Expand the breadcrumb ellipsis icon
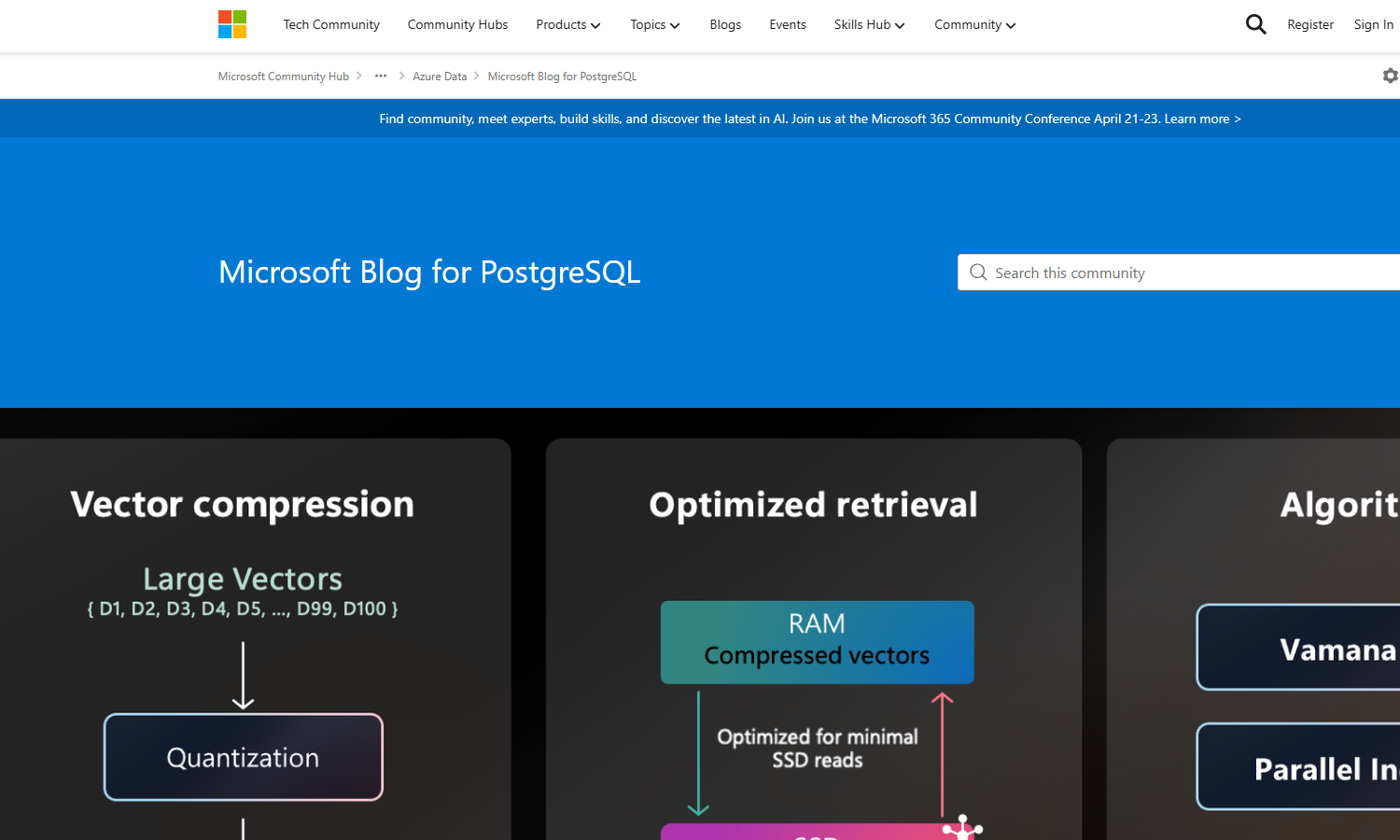This screenshot has width=1400, height=840. tap(381, 77)
